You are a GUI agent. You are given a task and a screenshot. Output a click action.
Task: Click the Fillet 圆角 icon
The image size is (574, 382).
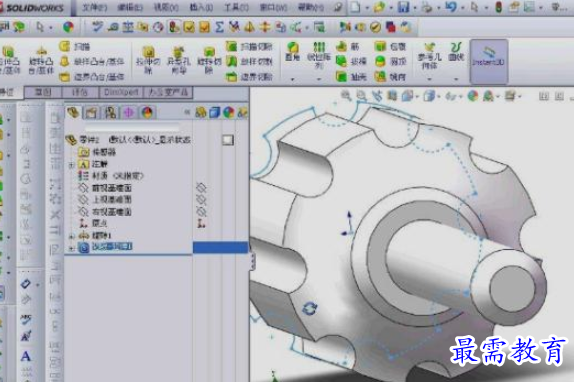click(292, 48)
